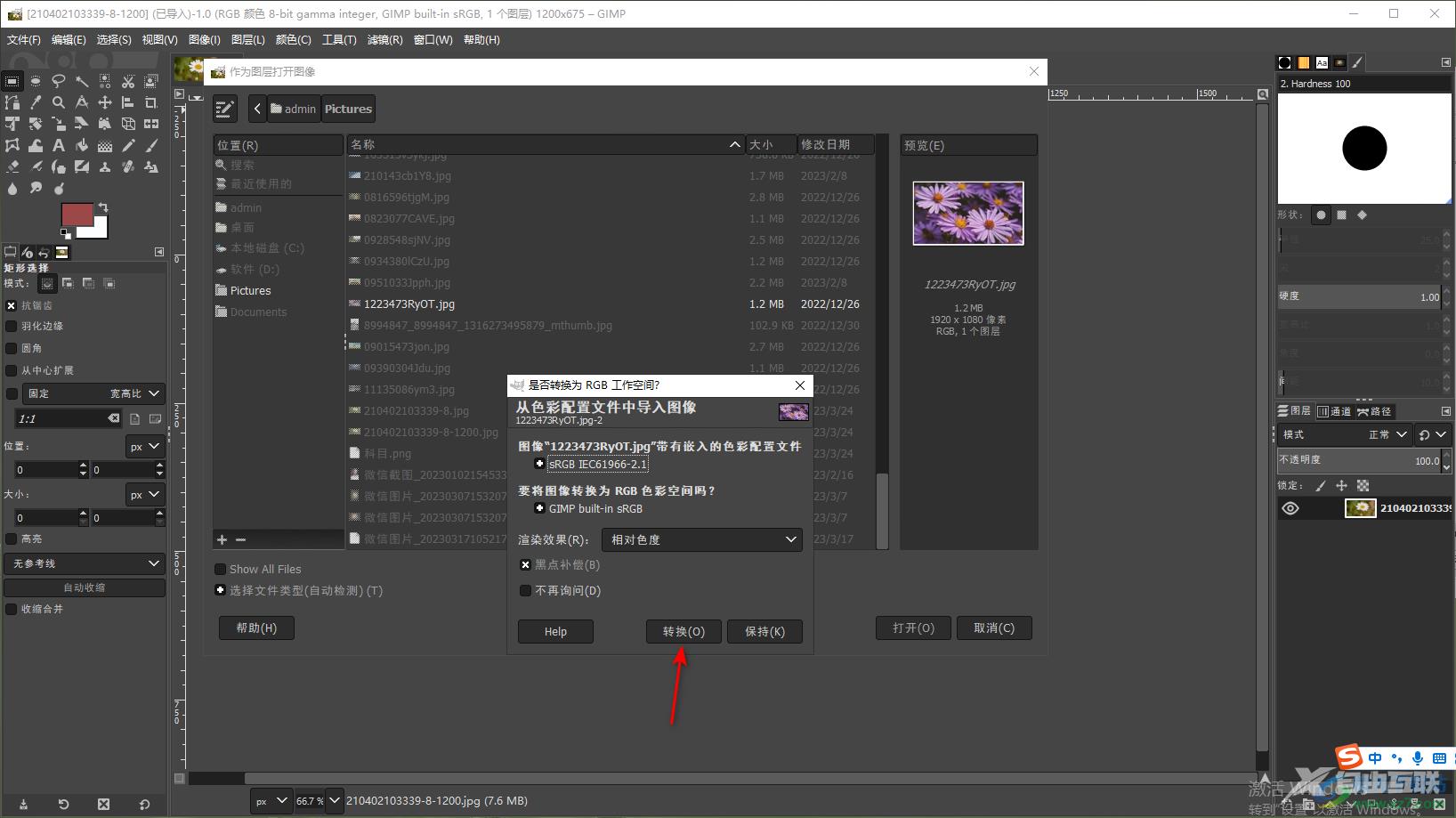Select the Heal bandage tool
This screenshot has height=818, width=1456.
coord(128,166)
